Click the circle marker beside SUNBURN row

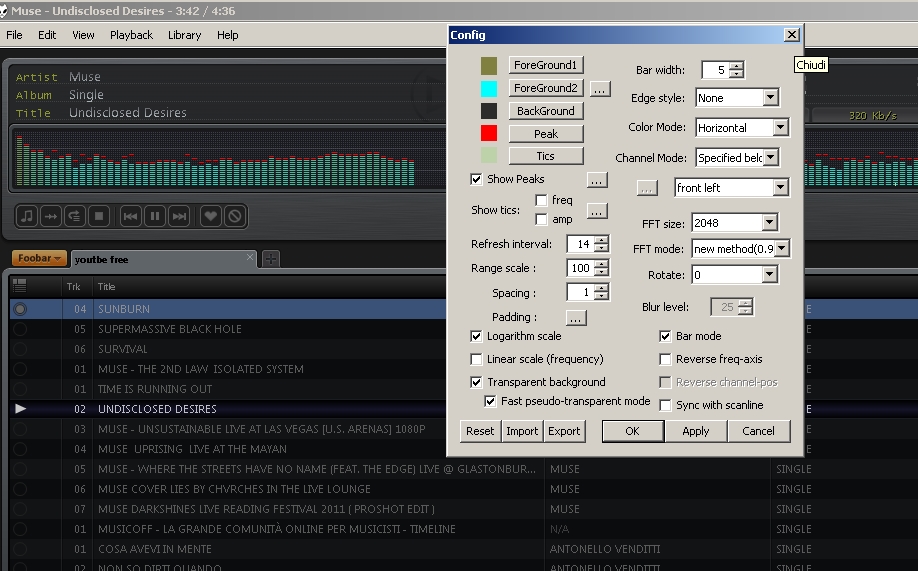point(20,309)
